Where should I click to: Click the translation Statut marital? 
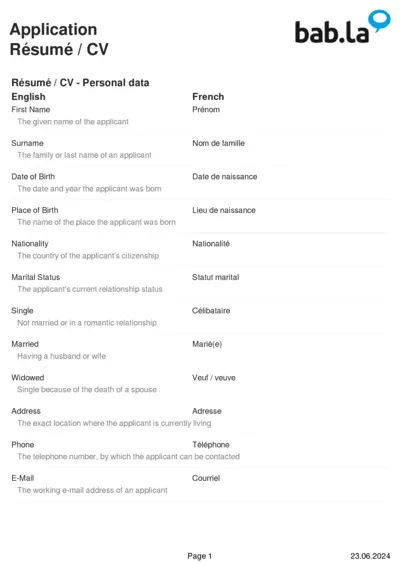point(216,277)
